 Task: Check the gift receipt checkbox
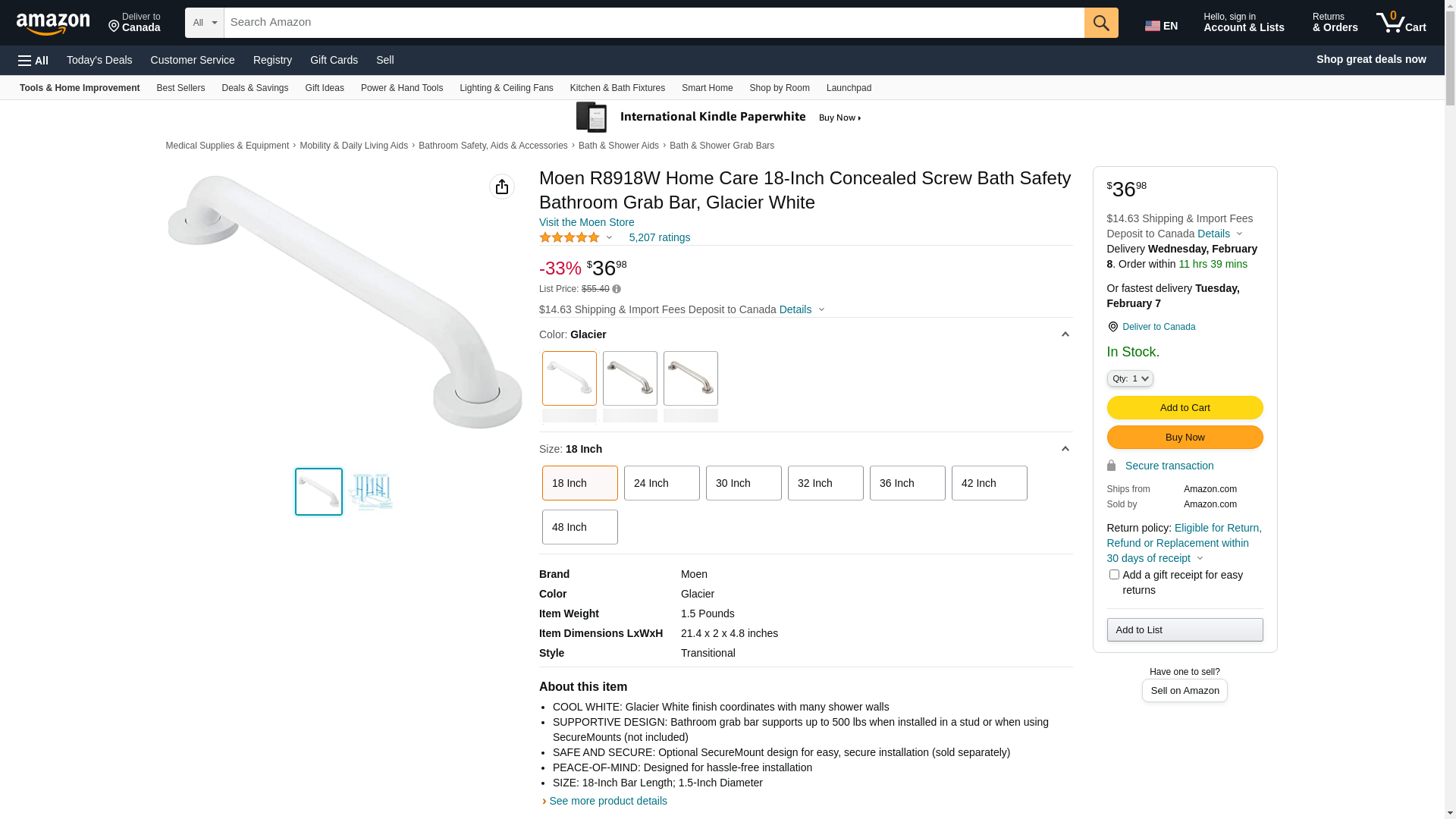[x=1114, y=575]
